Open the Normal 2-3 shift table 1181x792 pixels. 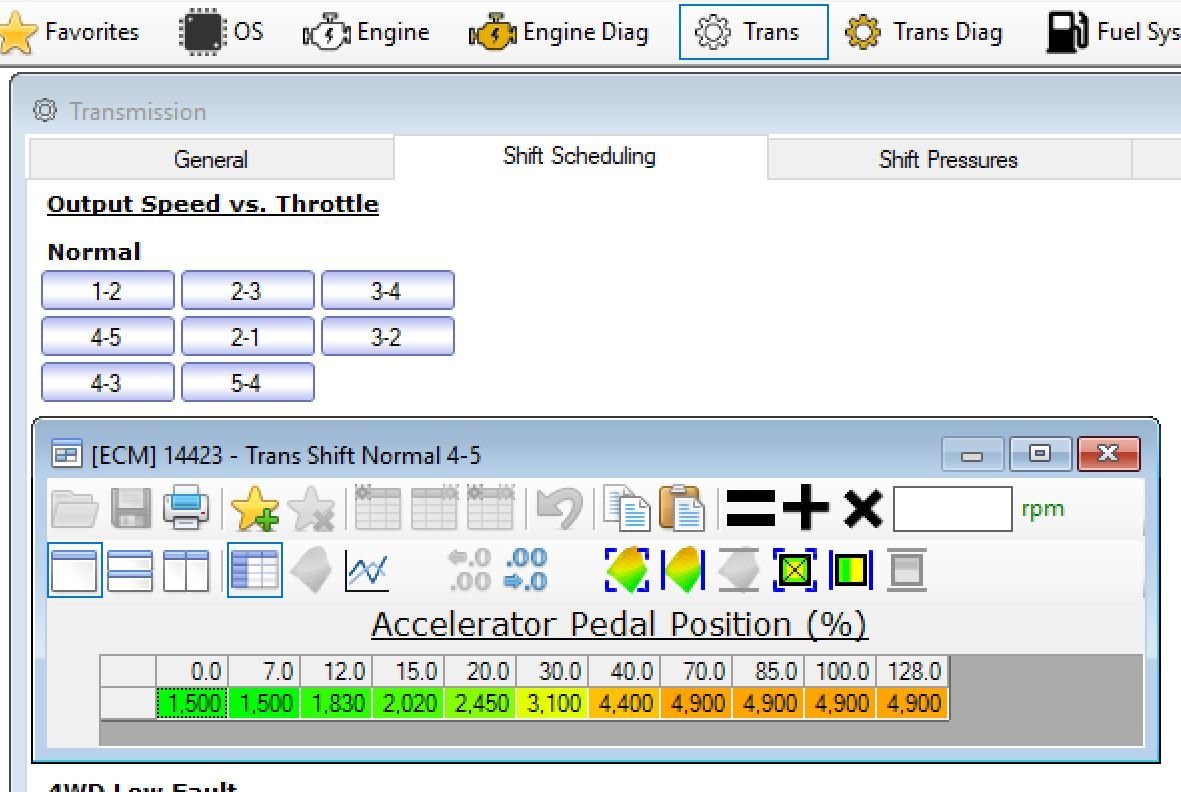248,290
